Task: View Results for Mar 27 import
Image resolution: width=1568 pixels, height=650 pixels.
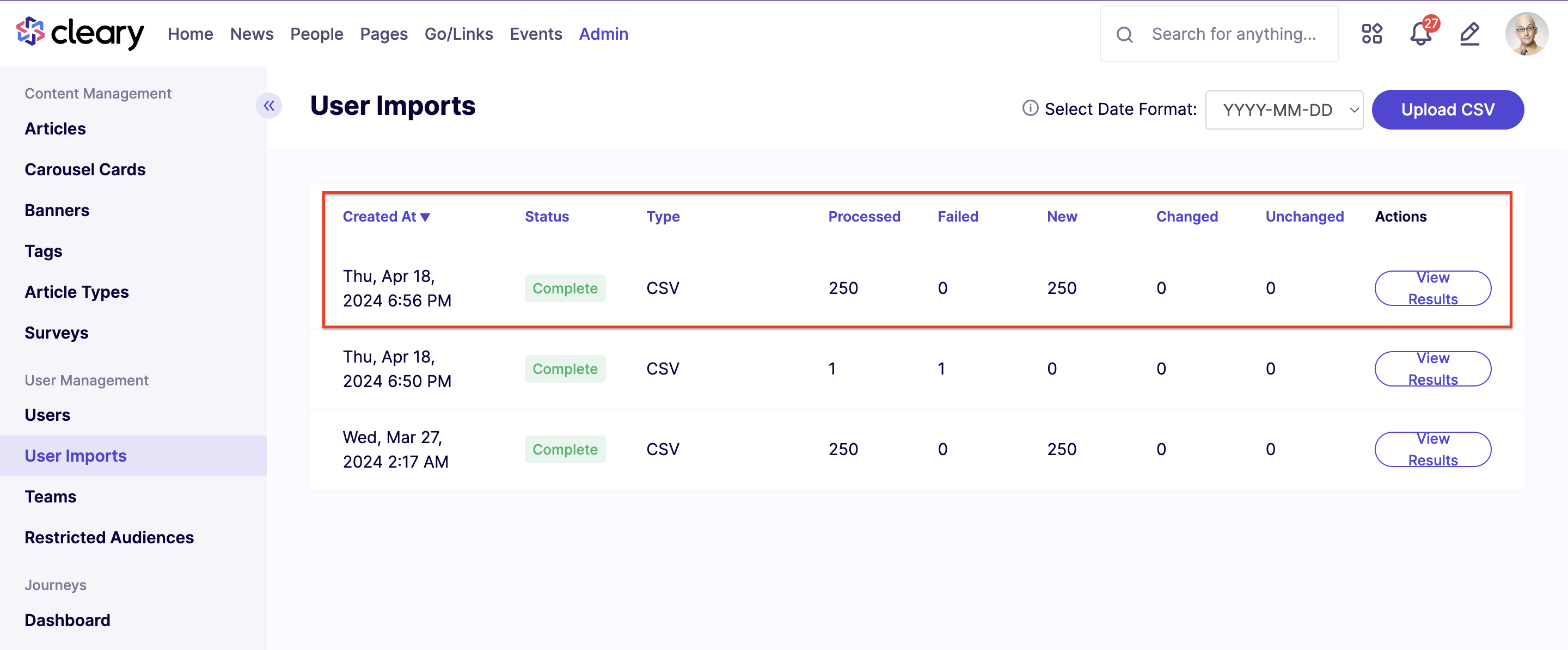Action: [x=1432, y=450]
